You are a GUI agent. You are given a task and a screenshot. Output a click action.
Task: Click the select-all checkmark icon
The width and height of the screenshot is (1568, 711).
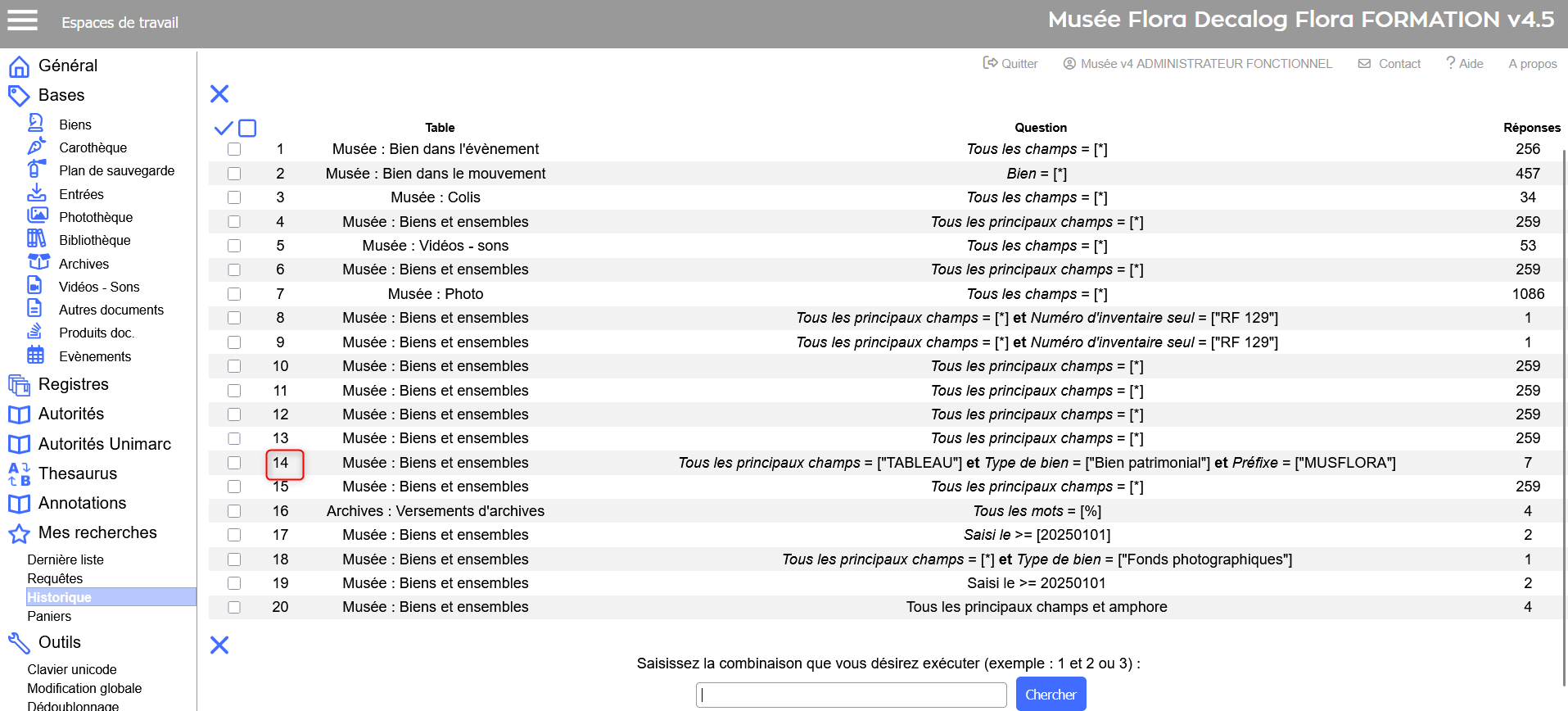pos(223,128)
